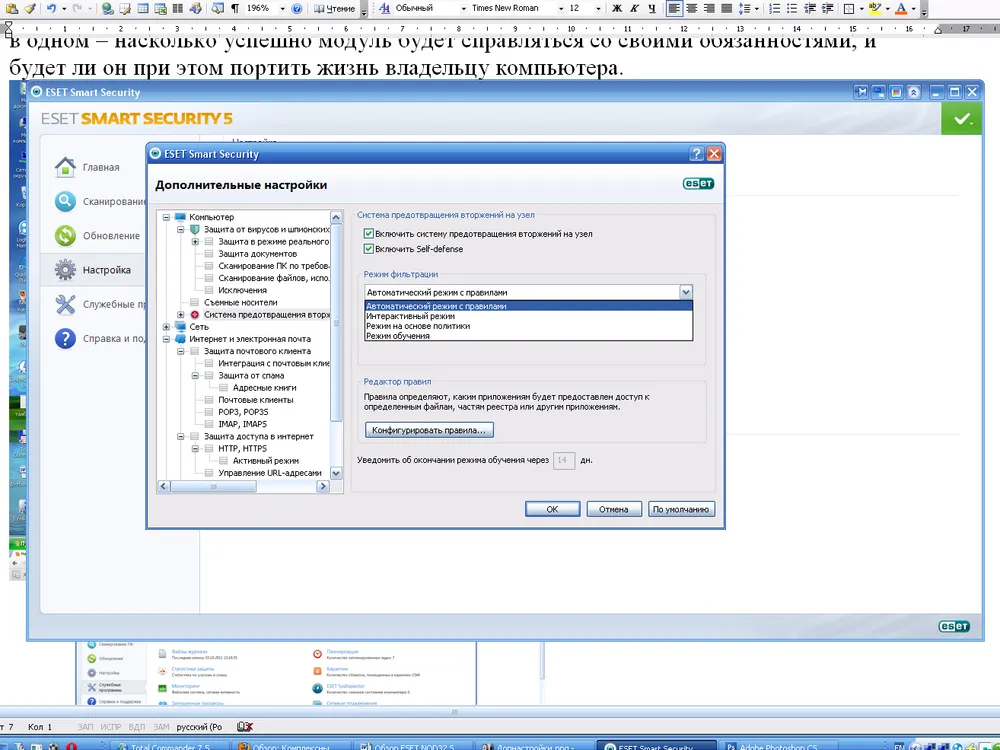Select 'Исключения' in settings tree
Image resolution: width=1000 pixels, height=750 pixels.
click(x=242, y=290)
